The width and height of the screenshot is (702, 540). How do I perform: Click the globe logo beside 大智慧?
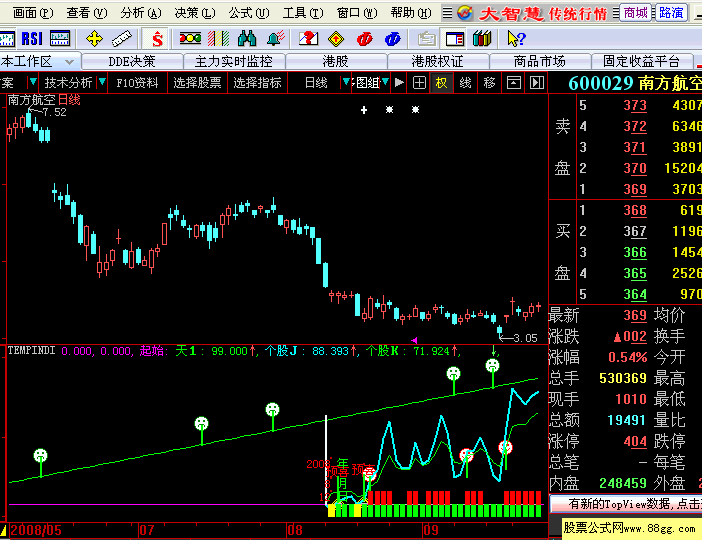[465, 13]
